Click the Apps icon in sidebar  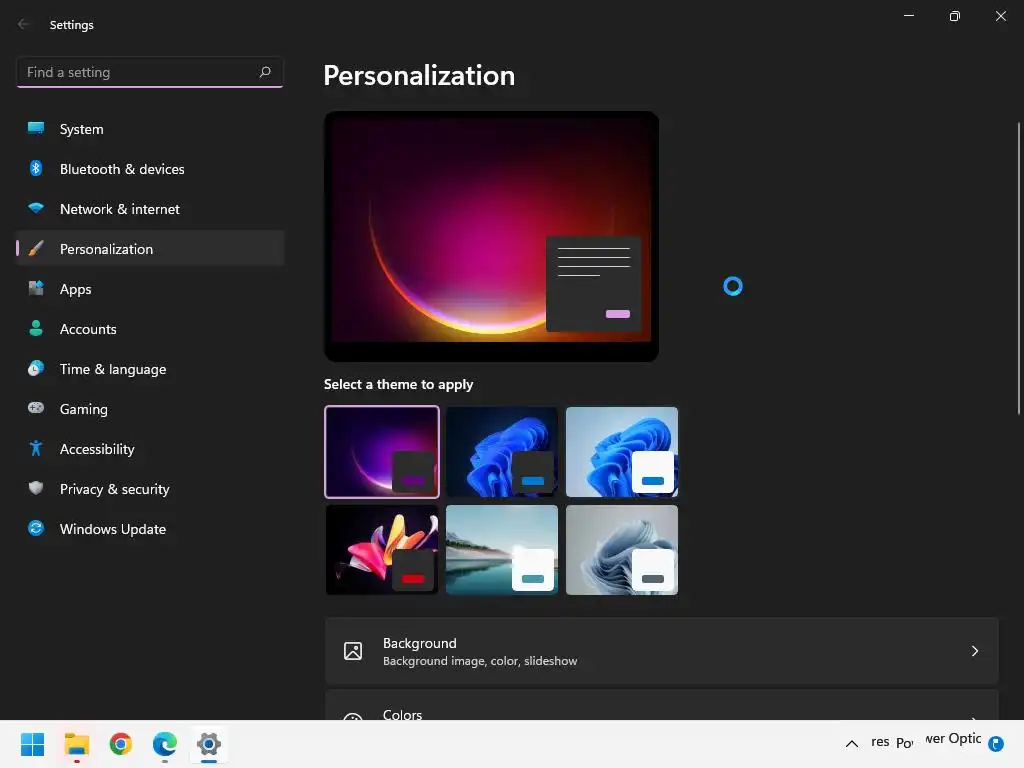click(36, 288)
